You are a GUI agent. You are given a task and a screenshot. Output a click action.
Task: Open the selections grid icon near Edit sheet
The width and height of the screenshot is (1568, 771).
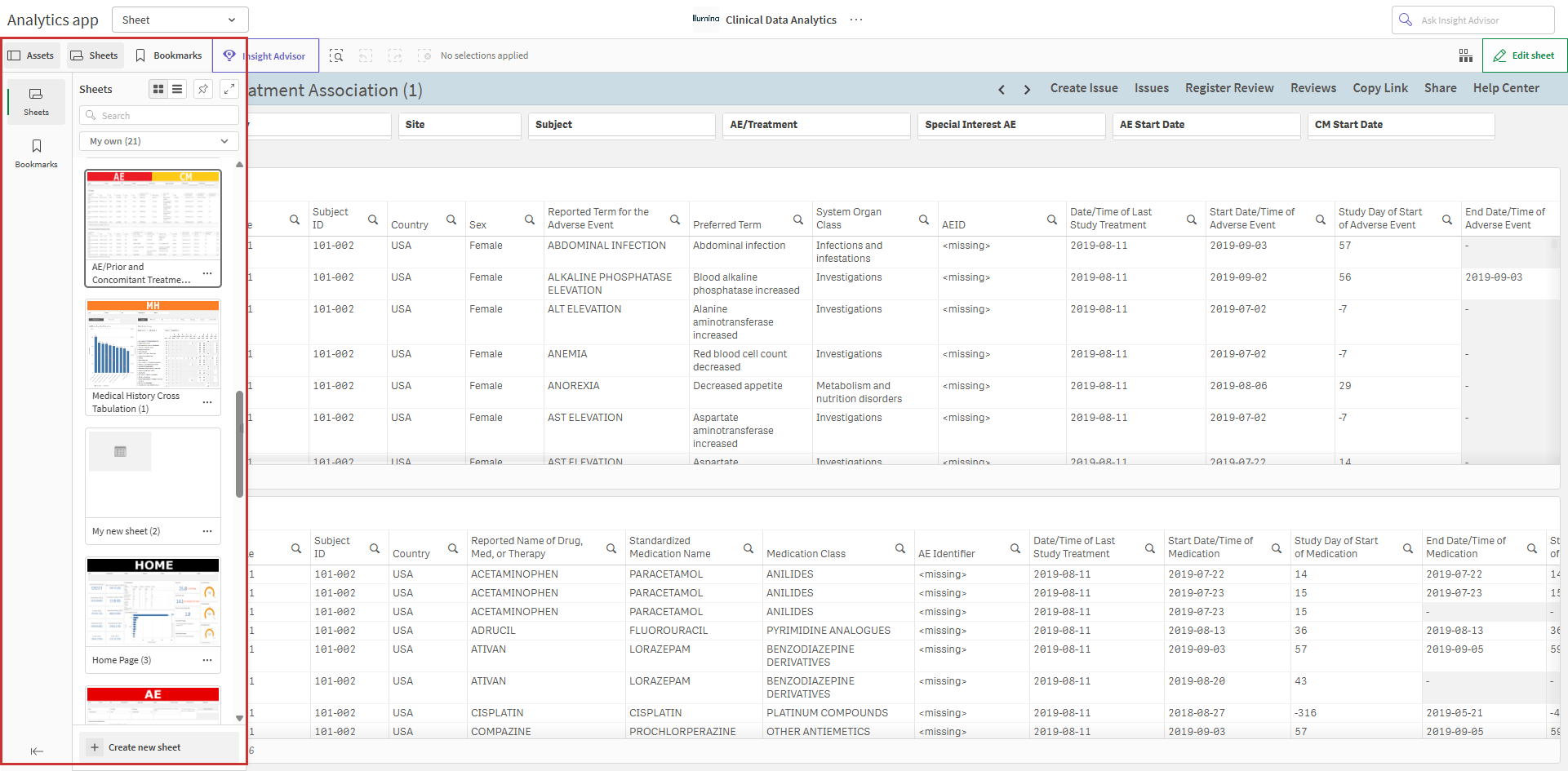pyautogui.click(x=1466, y=55)
